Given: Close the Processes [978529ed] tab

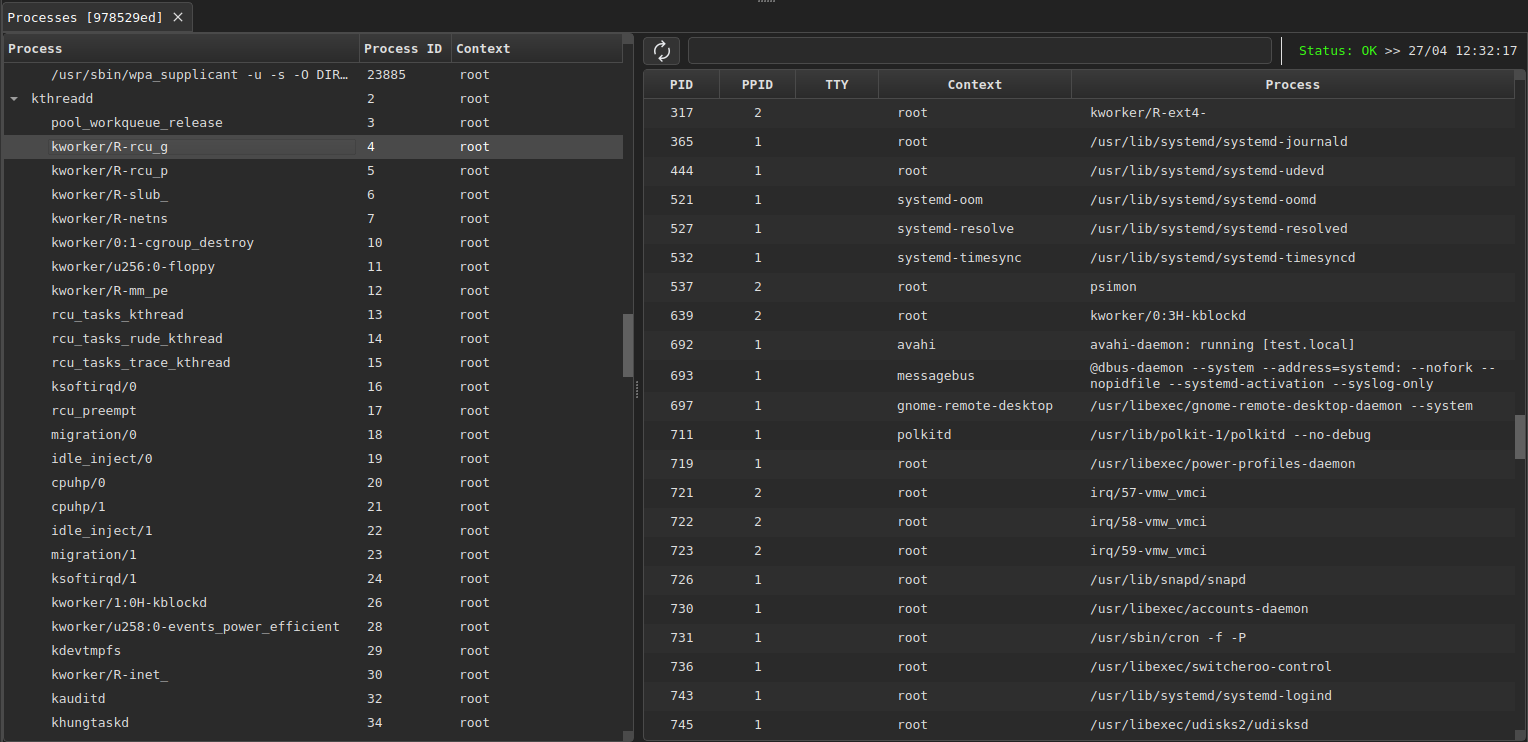Looking at the screenshot, I should coord(178,17).
